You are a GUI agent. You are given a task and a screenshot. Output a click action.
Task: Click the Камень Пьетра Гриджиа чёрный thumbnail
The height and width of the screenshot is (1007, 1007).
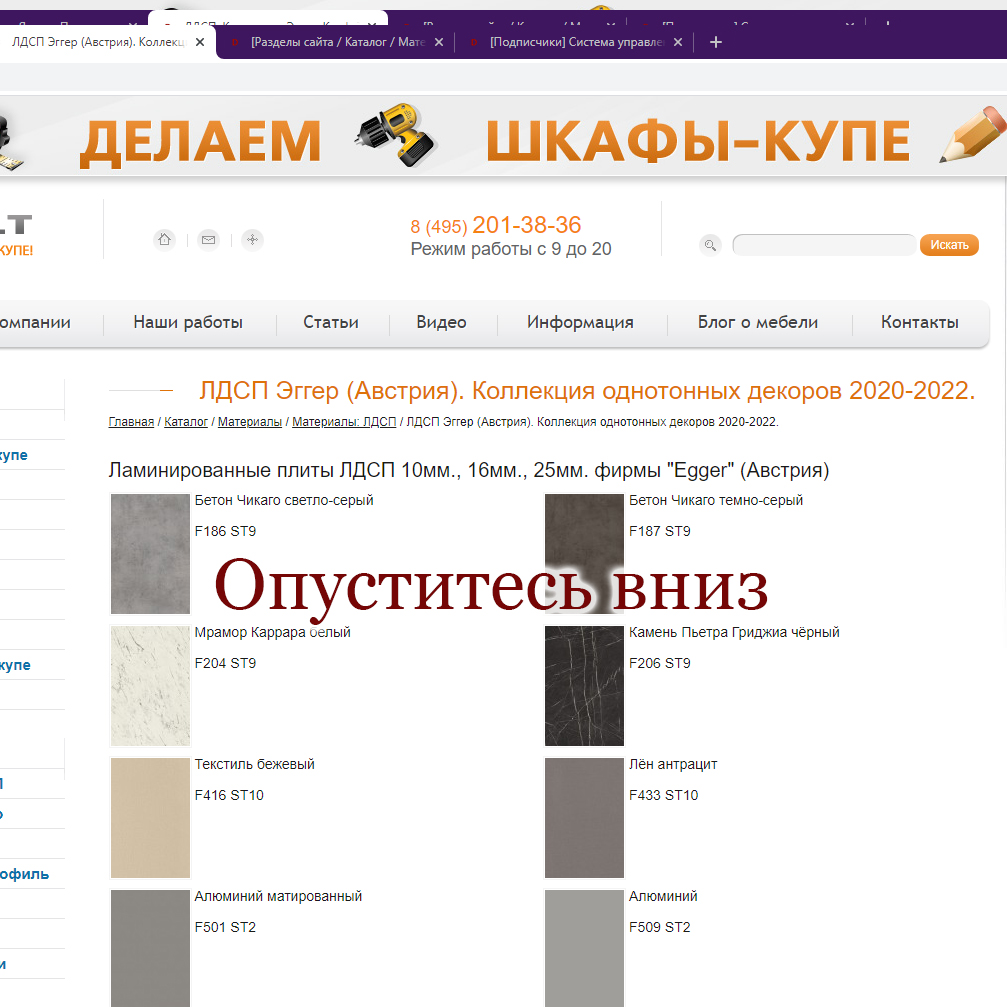pos(584,686)
